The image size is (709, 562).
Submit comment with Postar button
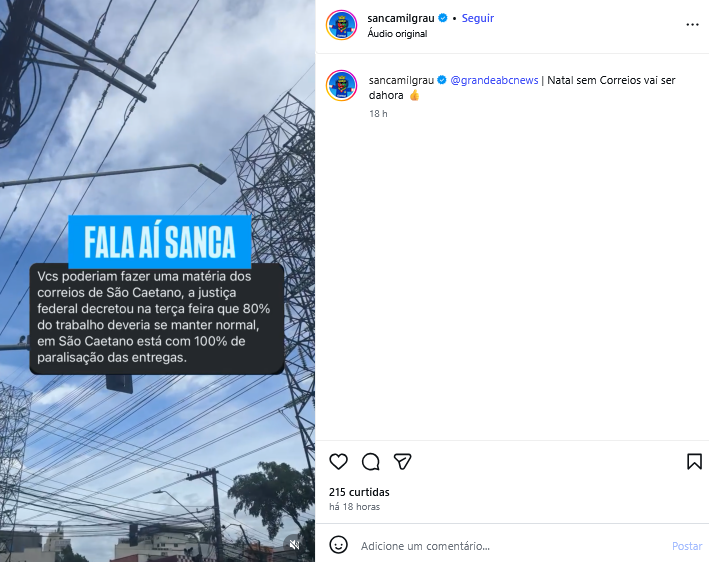[687, 546]
